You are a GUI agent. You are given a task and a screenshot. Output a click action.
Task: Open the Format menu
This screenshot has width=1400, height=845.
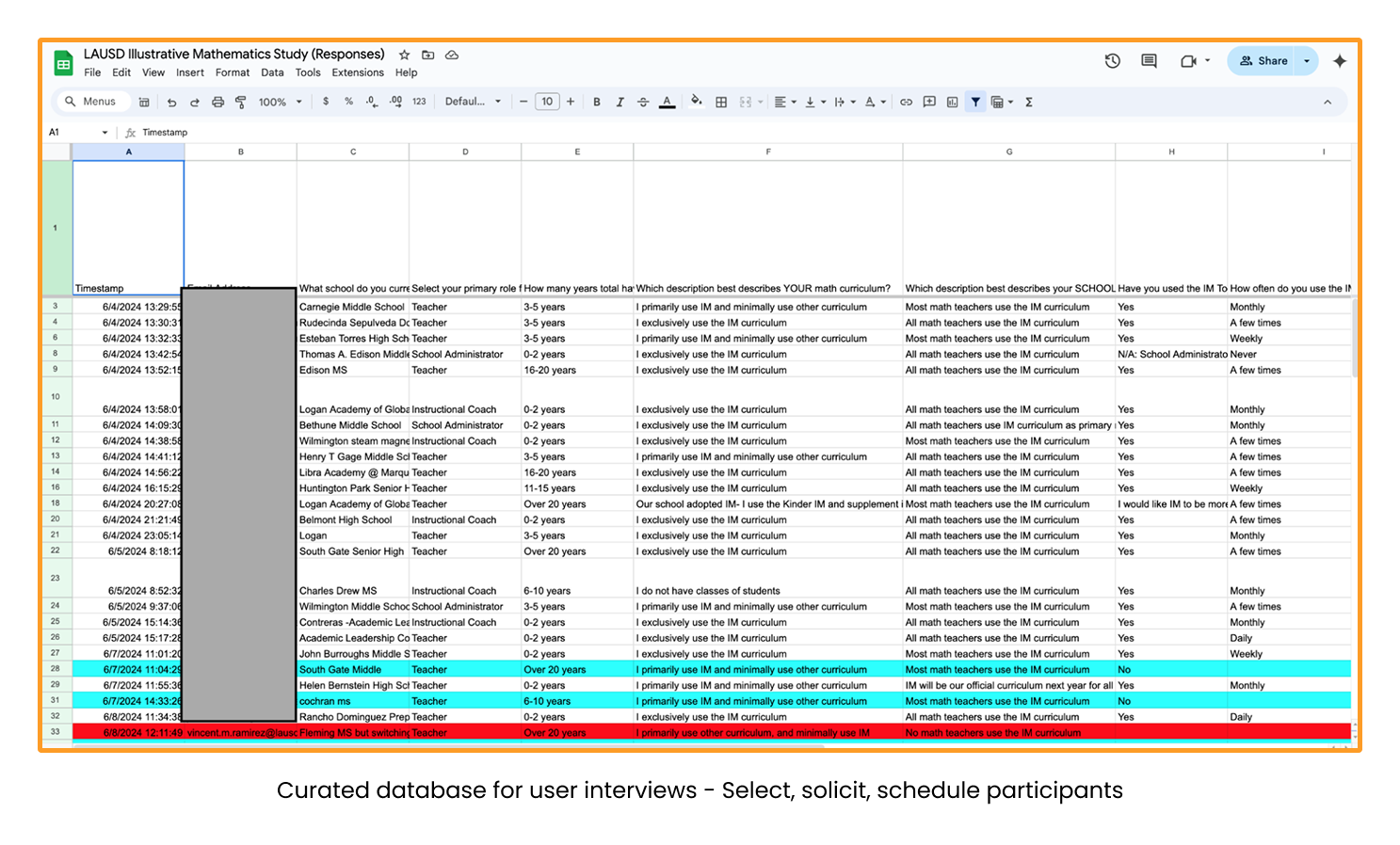[233, 72]
